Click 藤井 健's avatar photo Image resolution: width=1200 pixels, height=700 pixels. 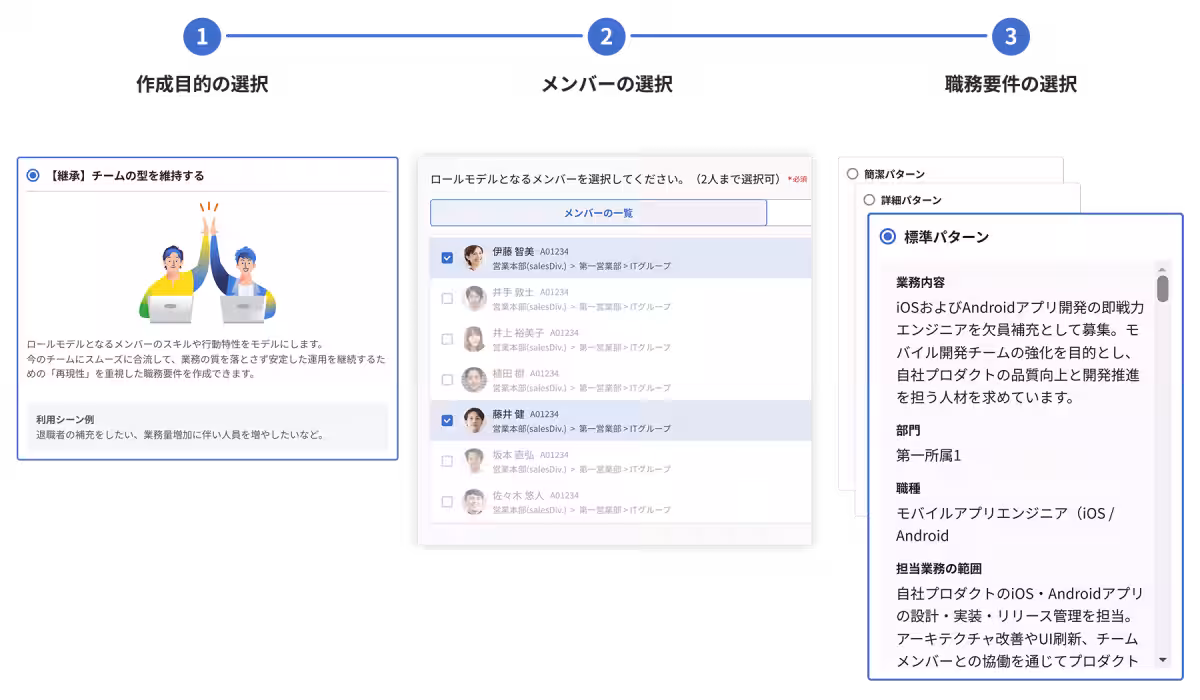(x=474, y=421)
